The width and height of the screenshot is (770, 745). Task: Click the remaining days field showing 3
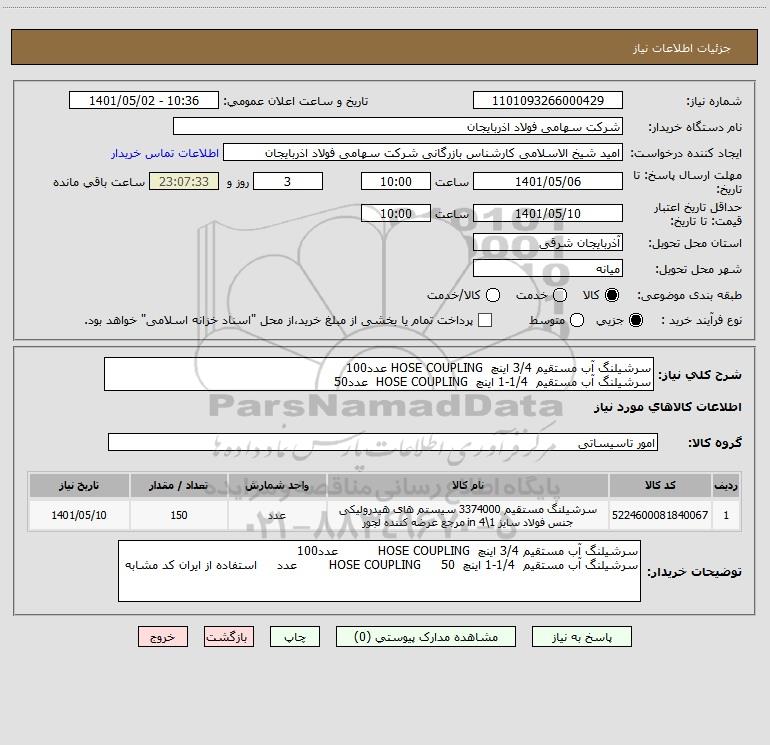288,181
